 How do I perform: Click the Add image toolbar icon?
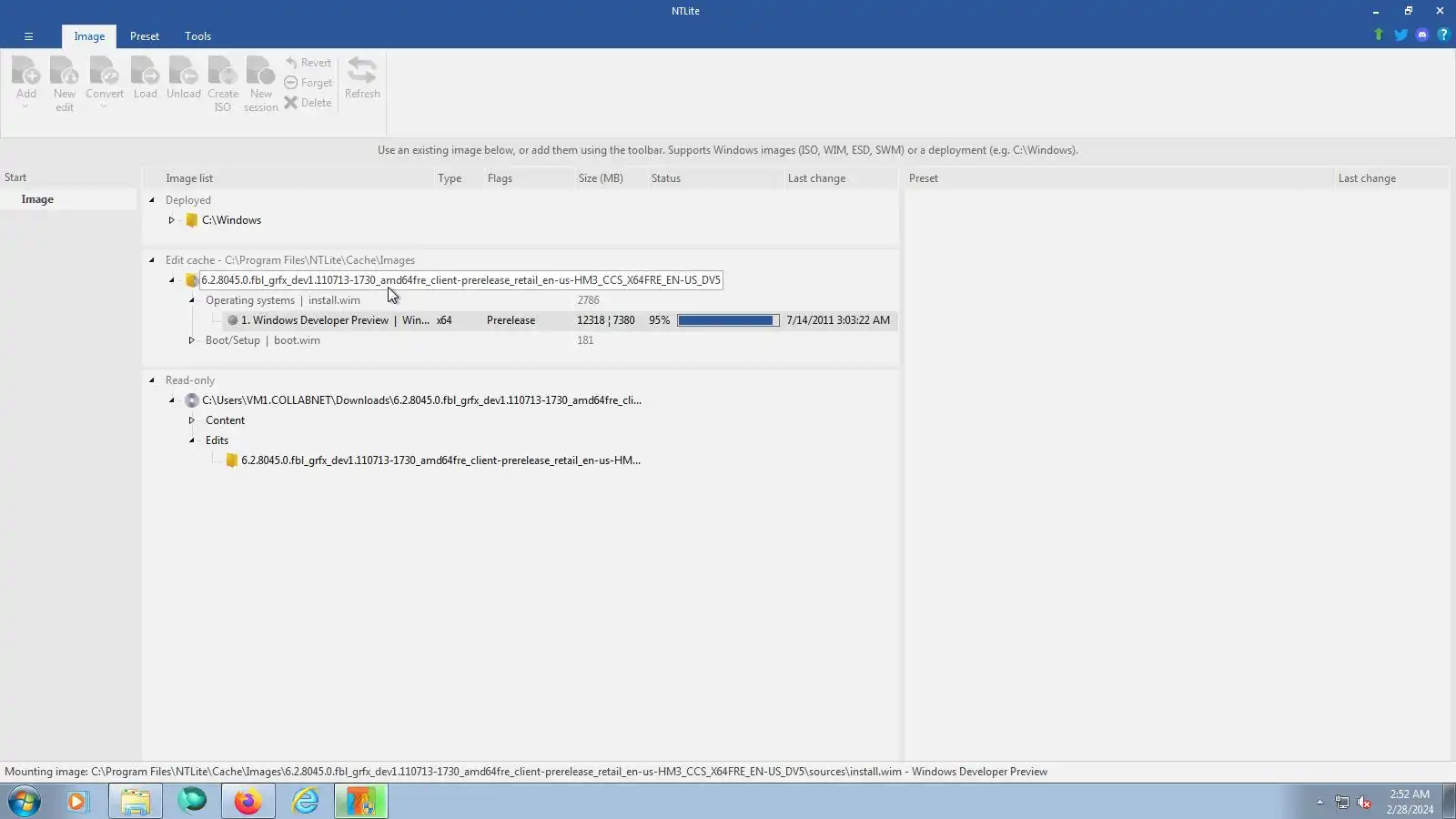pyautogui.click(x=26, y=82)
